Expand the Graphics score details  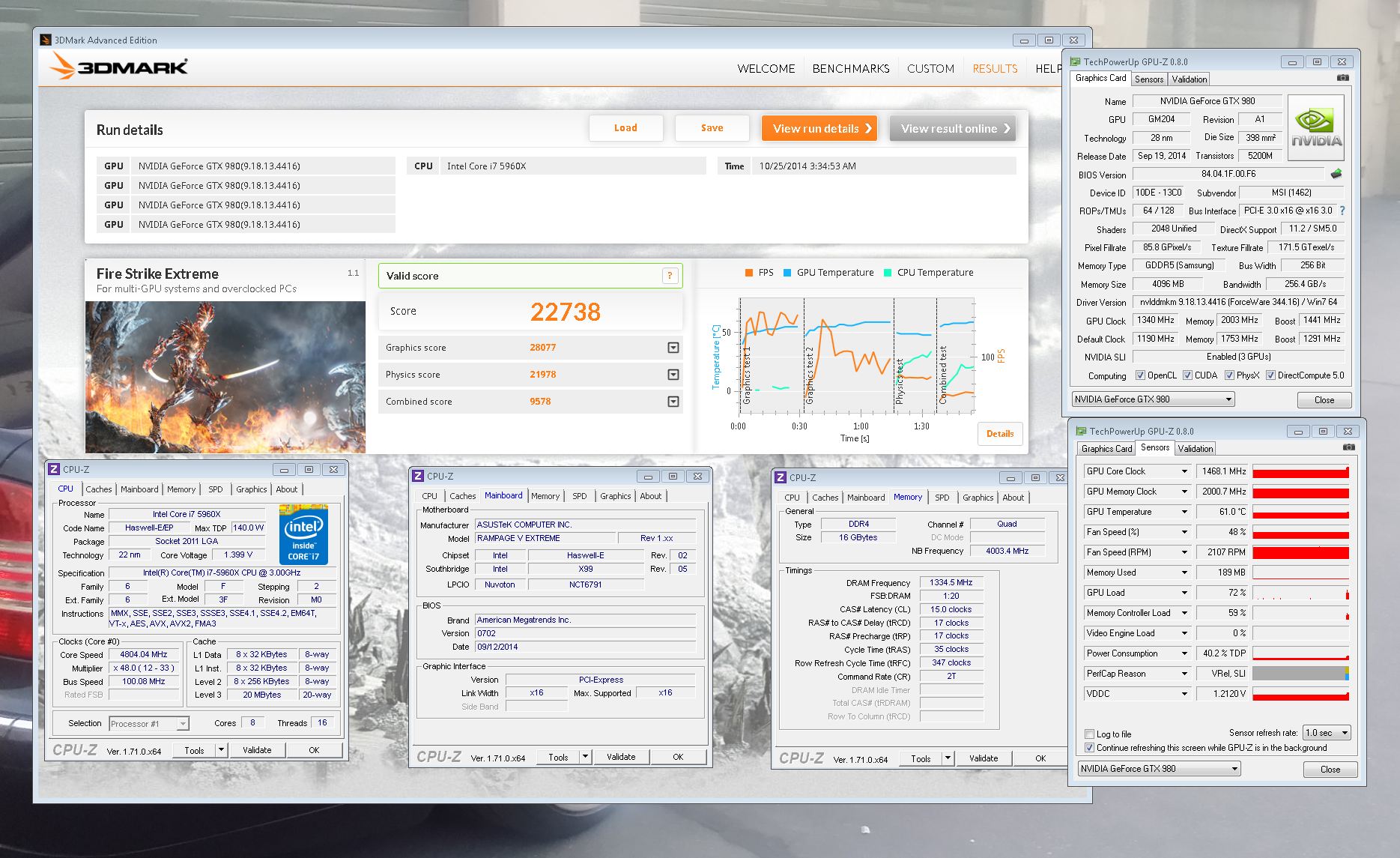673,348
